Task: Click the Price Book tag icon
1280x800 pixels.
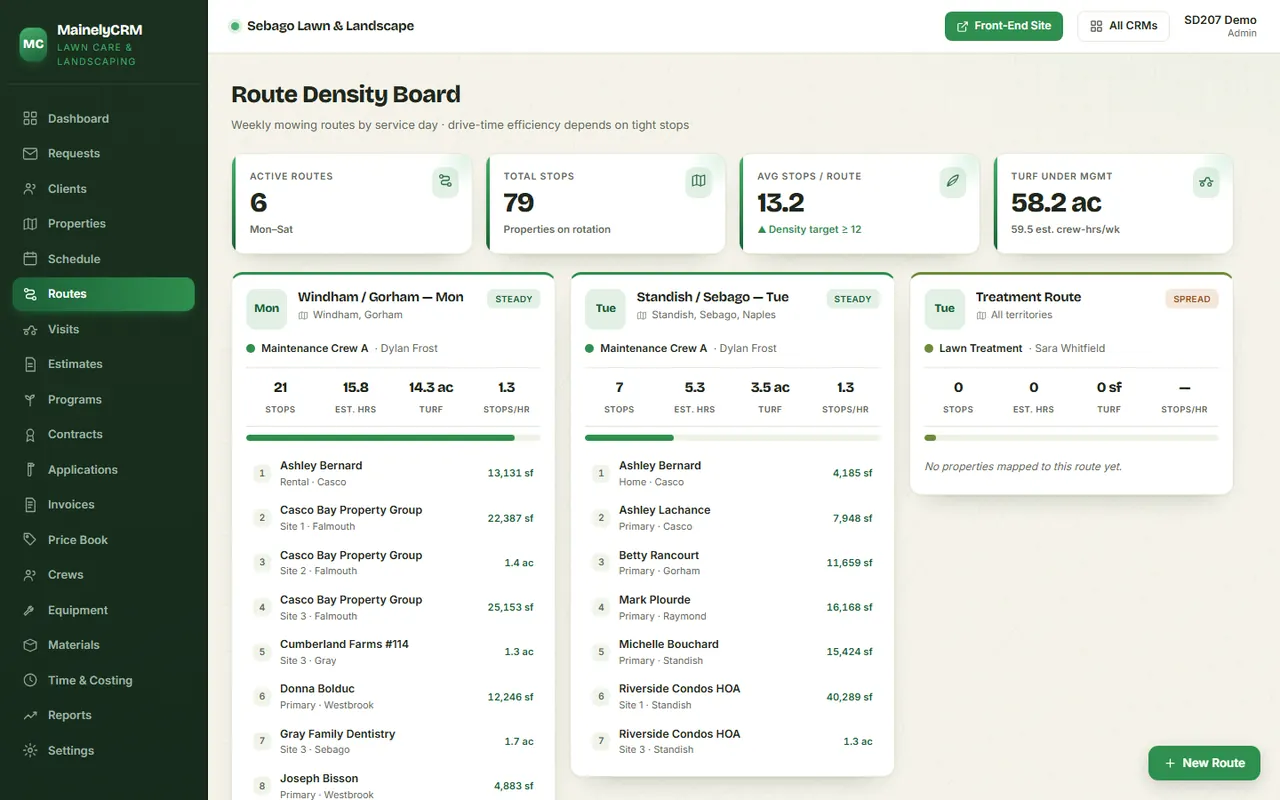Action: coord(30,539)
